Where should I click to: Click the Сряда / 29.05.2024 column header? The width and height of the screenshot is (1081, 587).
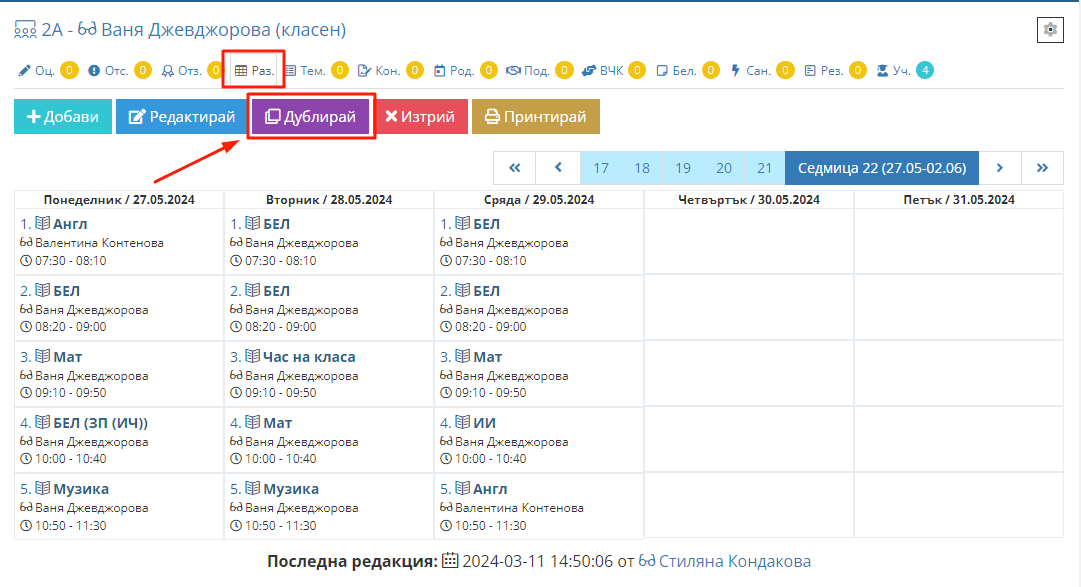click(x=539, y=199)
